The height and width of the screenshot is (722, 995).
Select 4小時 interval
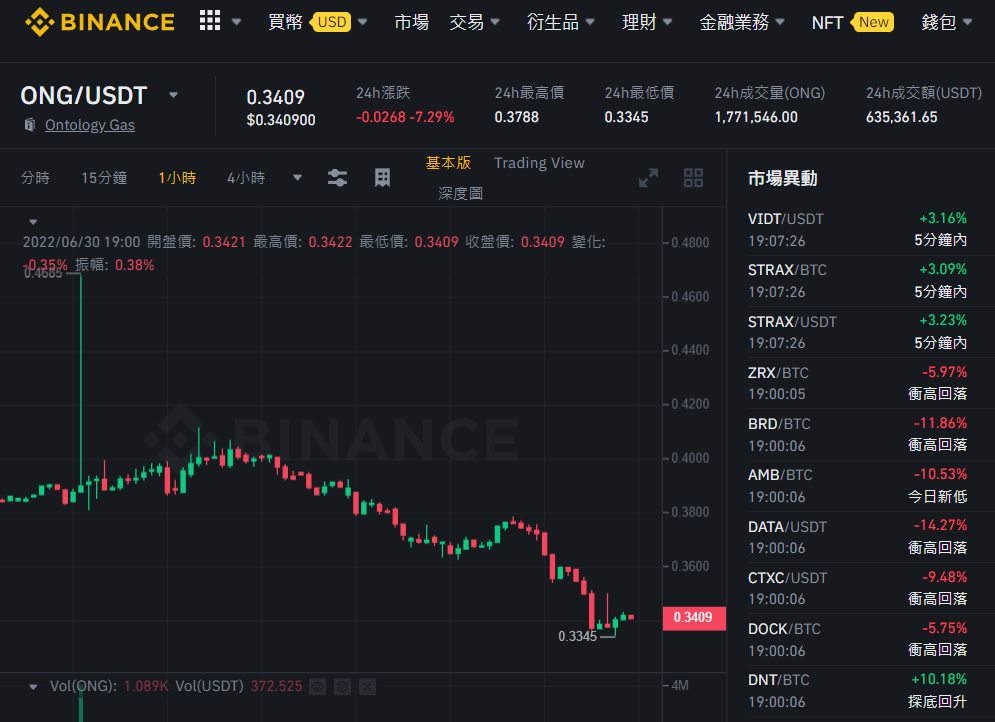pyautogui.click(x=246, y=178)
